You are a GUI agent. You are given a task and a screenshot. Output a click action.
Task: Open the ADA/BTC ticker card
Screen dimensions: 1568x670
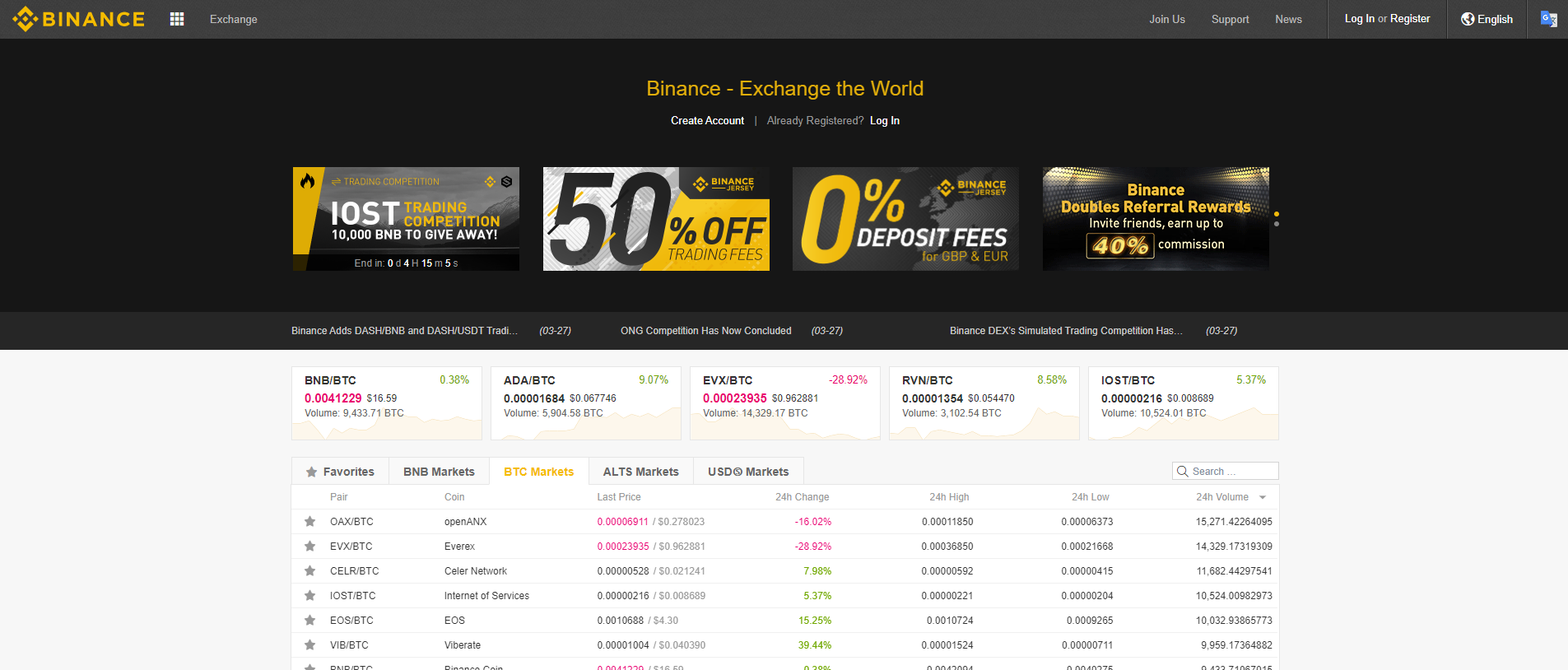click(586, 403)
